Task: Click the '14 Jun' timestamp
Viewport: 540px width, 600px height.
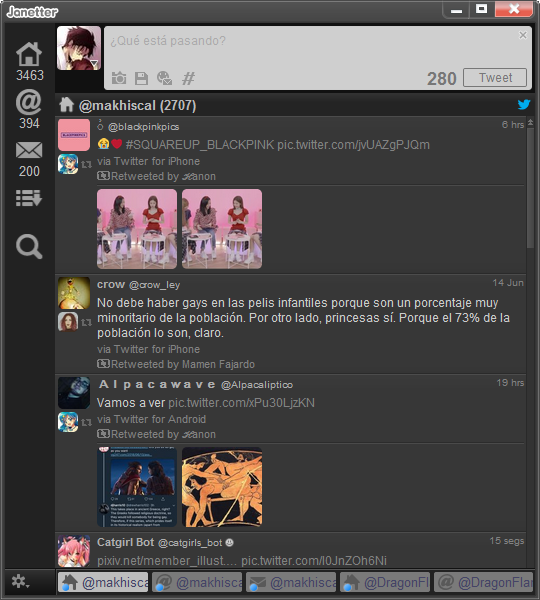Action: coord(508,283)
